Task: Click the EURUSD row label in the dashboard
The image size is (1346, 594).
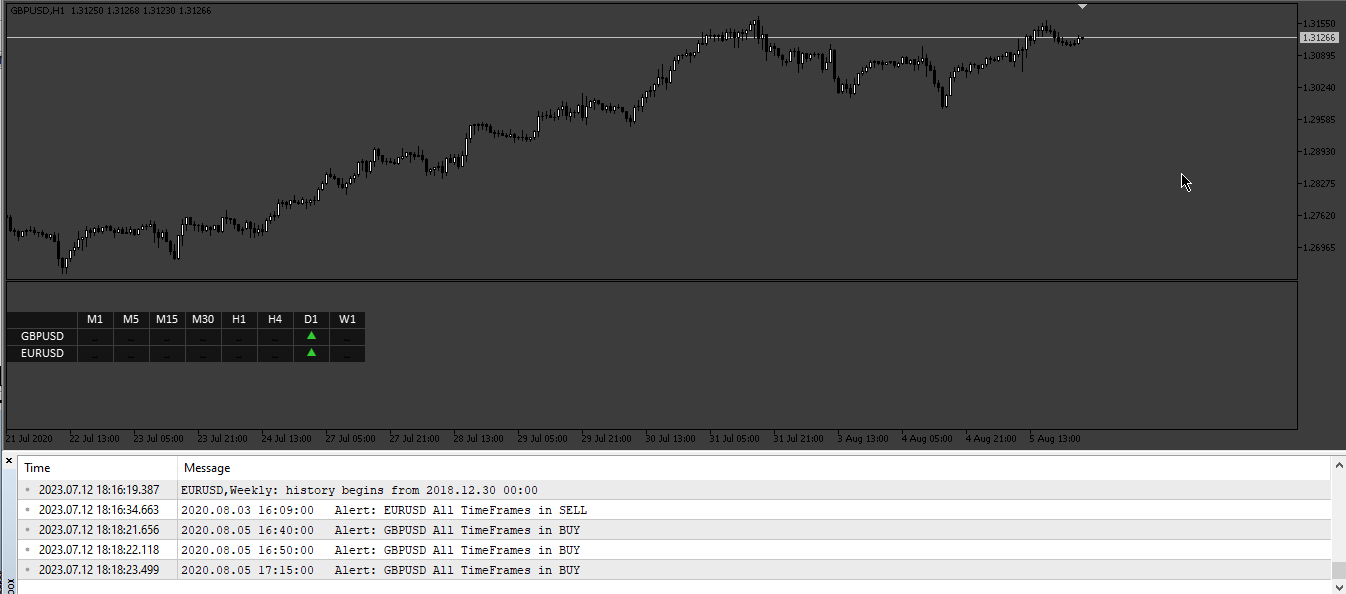Action: tap(42, 354)
